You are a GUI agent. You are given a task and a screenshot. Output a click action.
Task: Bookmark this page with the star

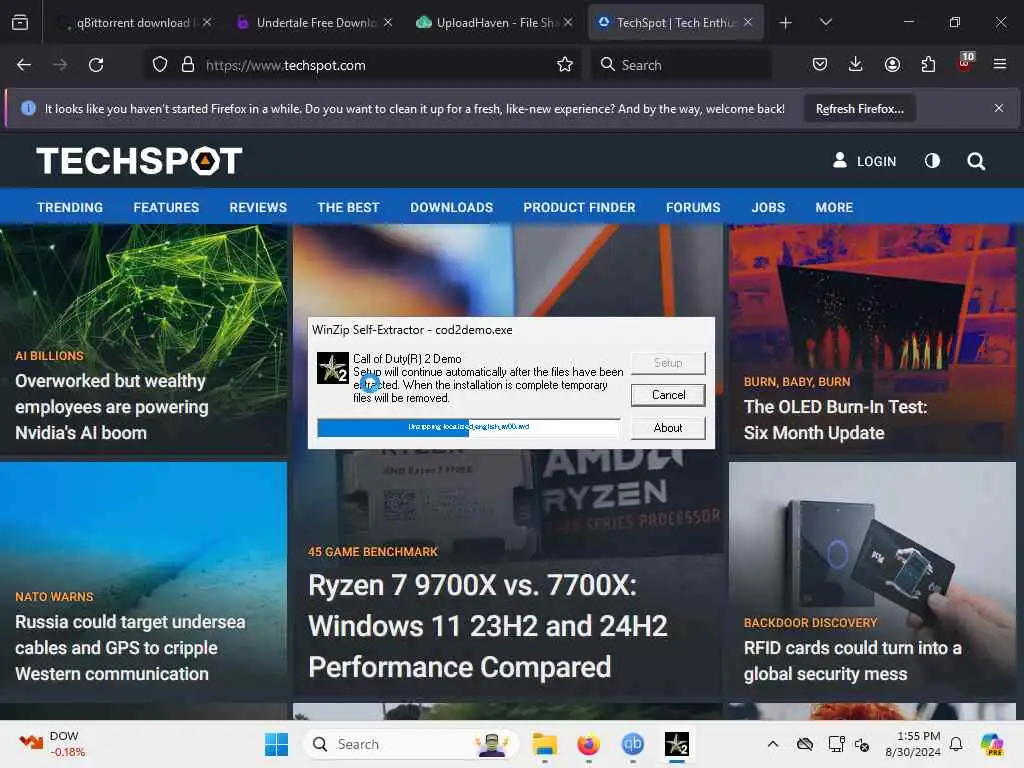click(565, 65)
